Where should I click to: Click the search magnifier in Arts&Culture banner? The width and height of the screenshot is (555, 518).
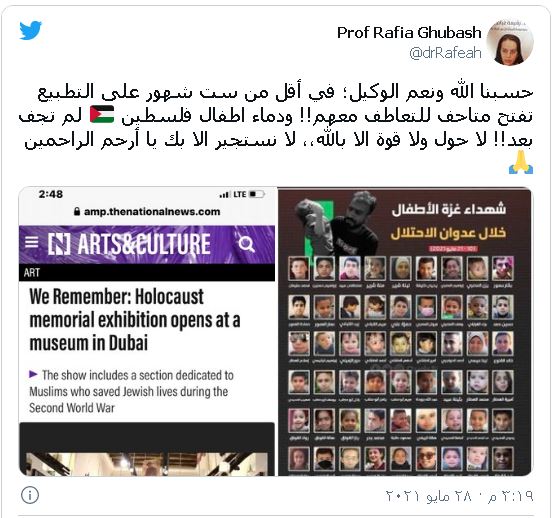click(246, 244)
